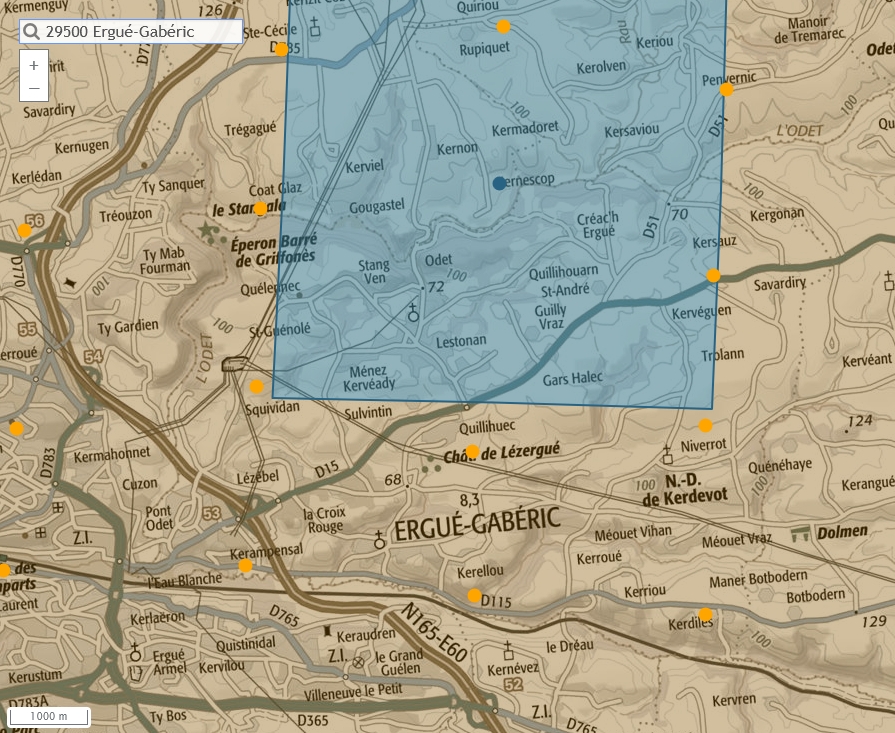895x733 pixels.
Task: Click the orange marker near Ste-Cécile
Action: click(x=282, y=49)
